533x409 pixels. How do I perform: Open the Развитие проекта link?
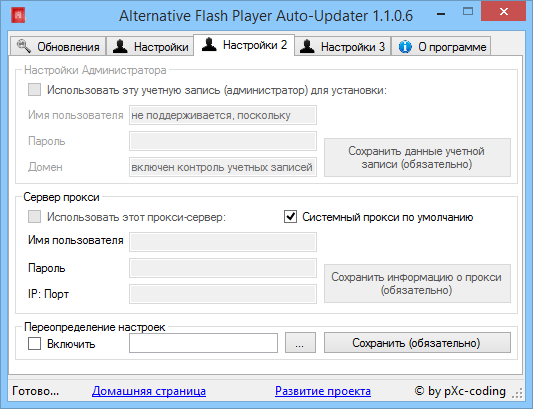(323, 391)
